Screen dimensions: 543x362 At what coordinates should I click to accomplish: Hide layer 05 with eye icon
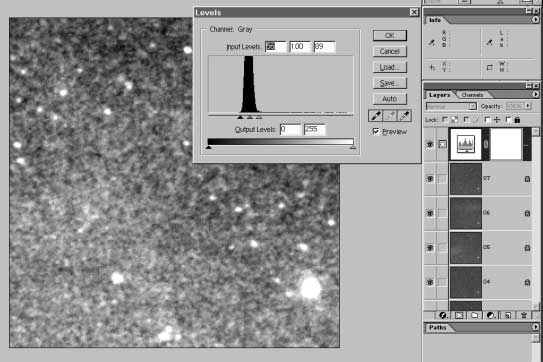click(430, 248)
